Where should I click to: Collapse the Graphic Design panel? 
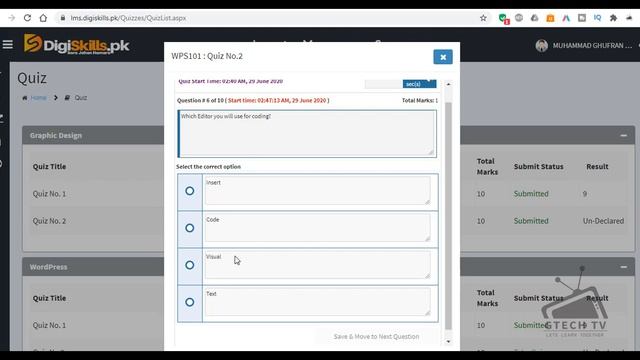[x=623, y=135]
